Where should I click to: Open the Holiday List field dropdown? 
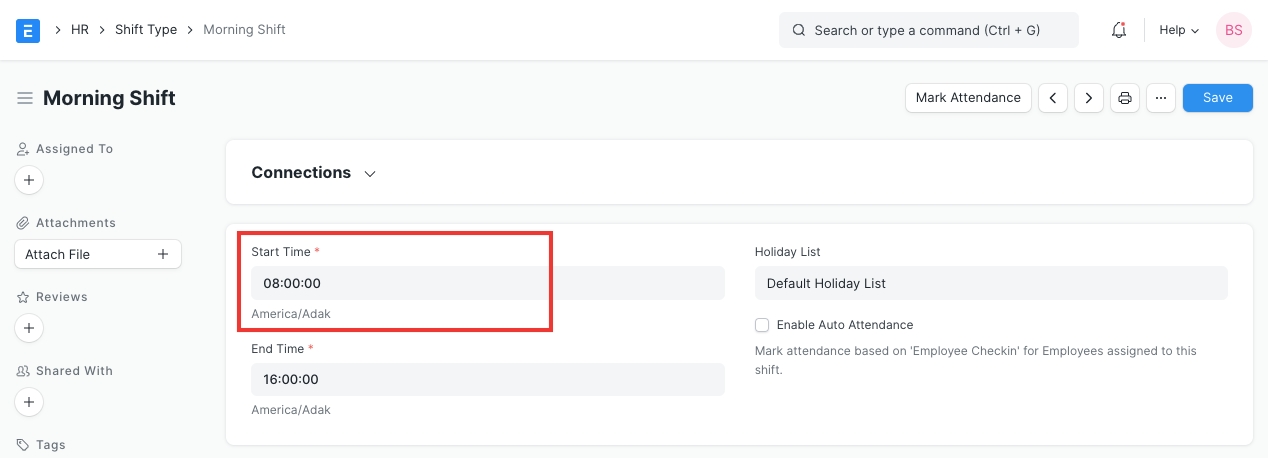tap(990, 283)
